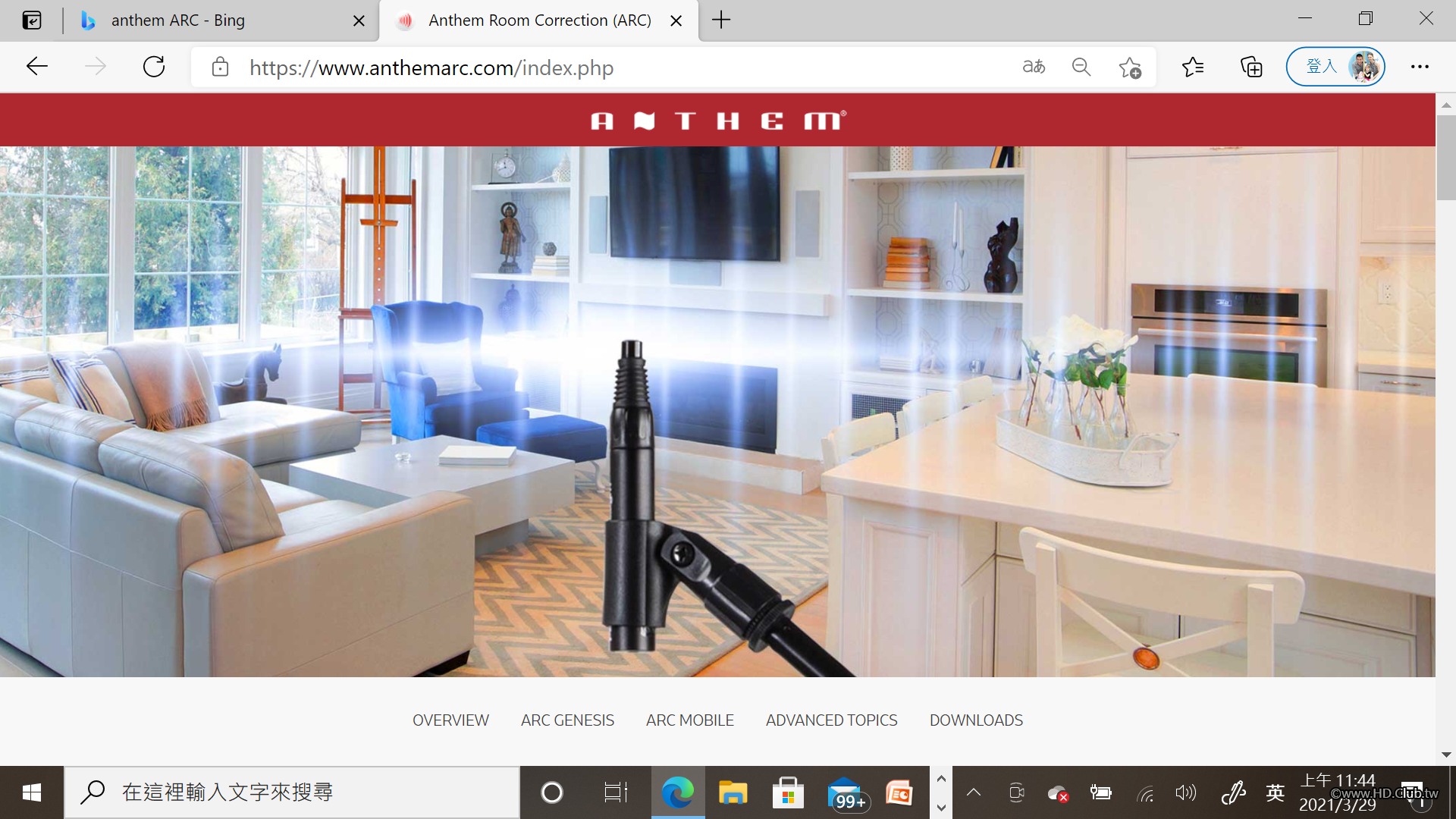Screen dimensions: 1456x819
Task: Open the volume control in system tray
Action: [1185, 792]
